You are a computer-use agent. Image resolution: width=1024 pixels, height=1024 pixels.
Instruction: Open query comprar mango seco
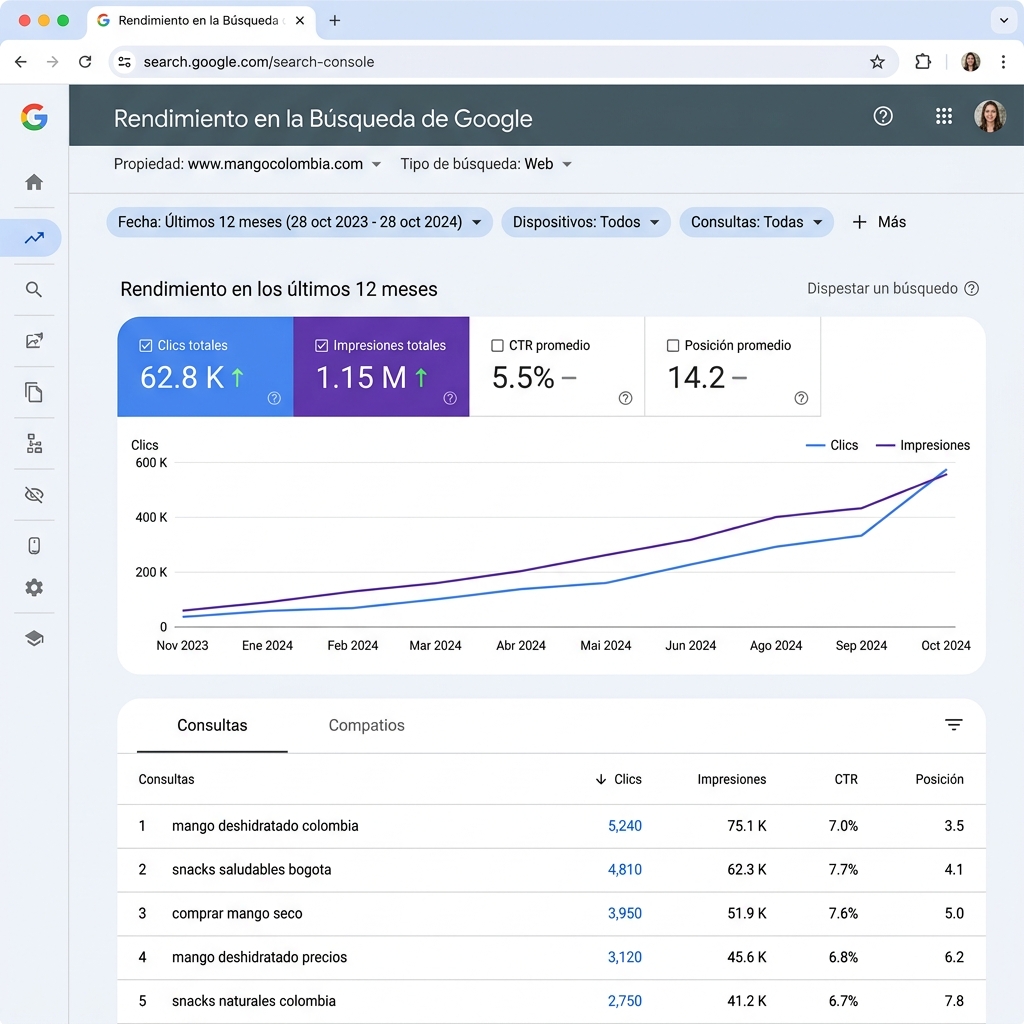pos(237,913)
